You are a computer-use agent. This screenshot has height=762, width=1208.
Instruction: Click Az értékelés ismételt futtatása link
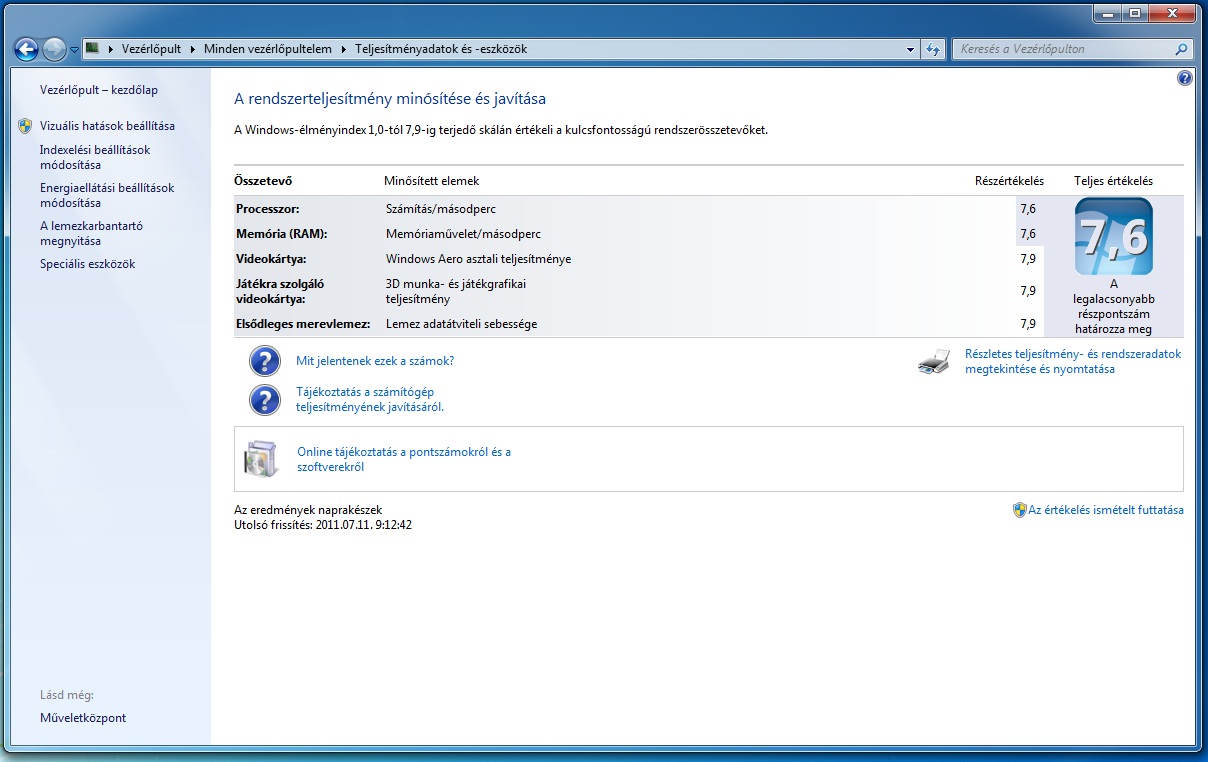1106,510
